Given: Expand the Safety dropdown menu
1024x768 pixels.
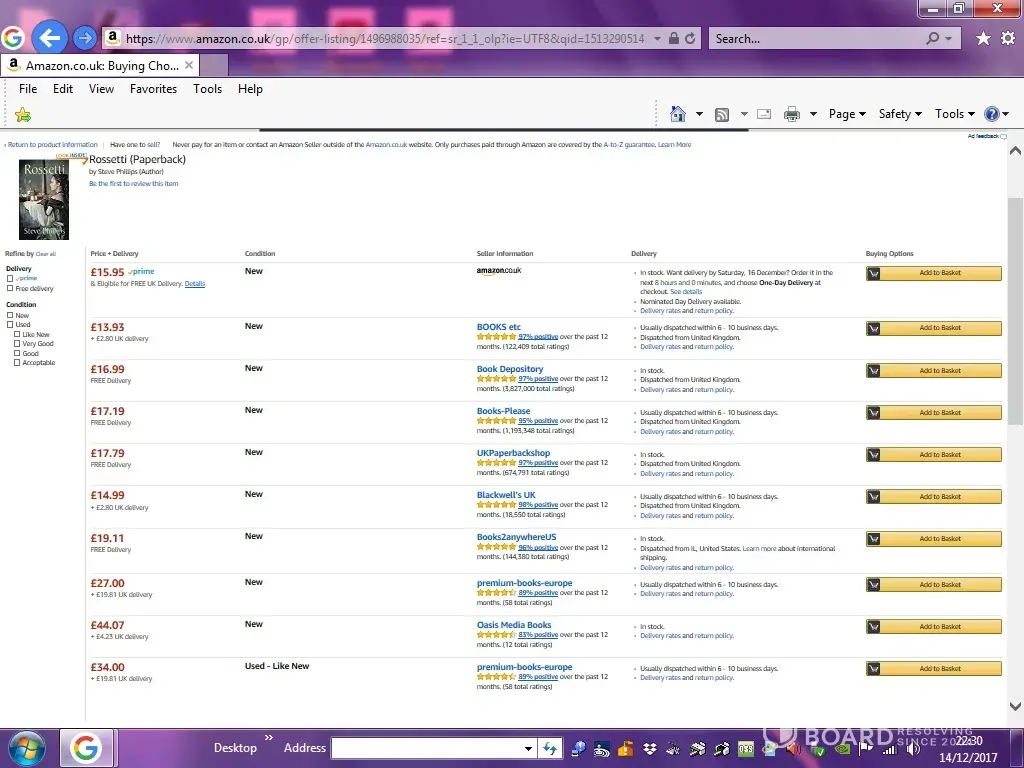Looking at the screenshot, I should tap(900, 114).
